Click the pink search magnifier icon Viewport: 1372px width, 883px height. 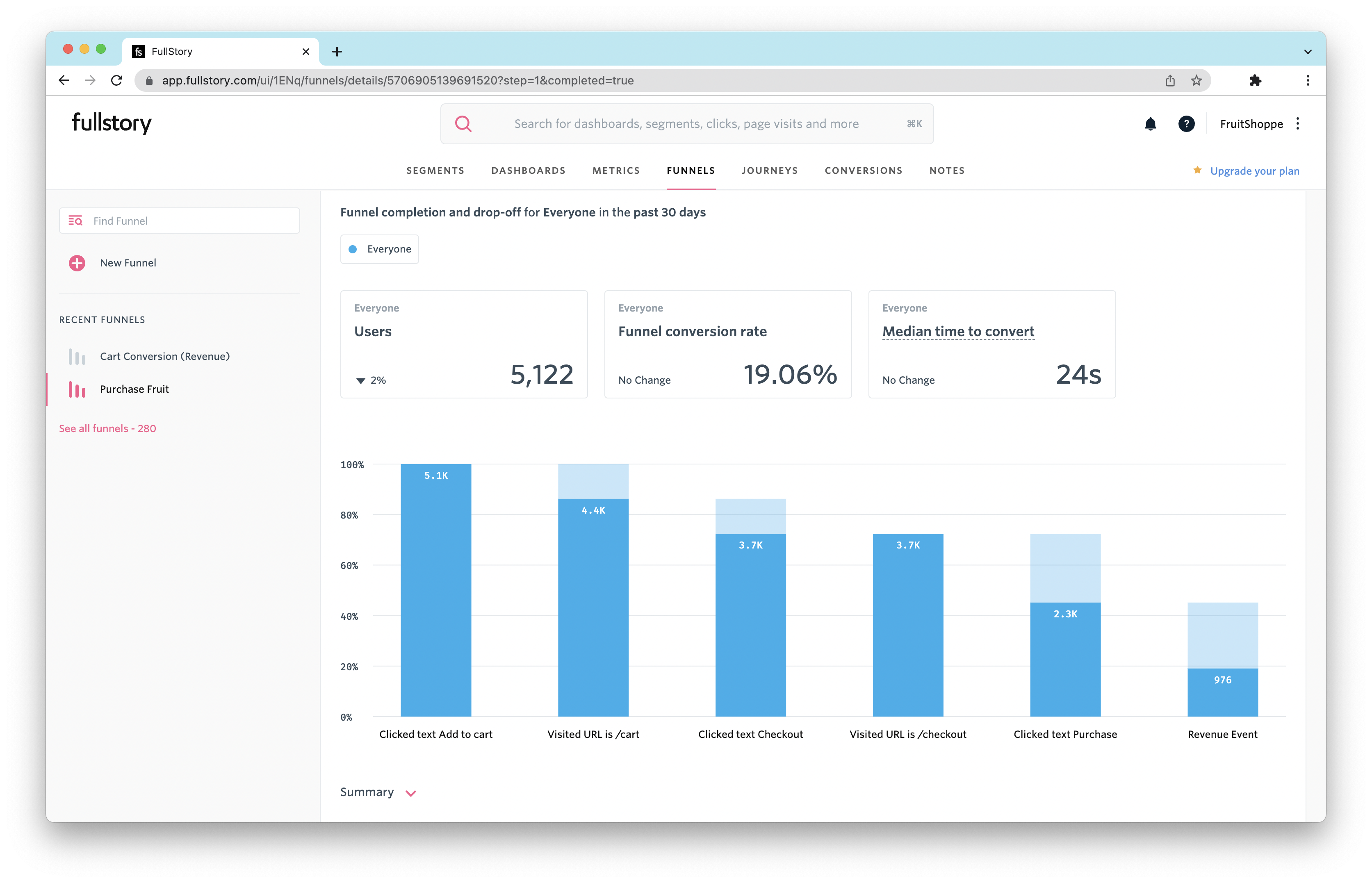pyautogui.click(x=463, y=124)
